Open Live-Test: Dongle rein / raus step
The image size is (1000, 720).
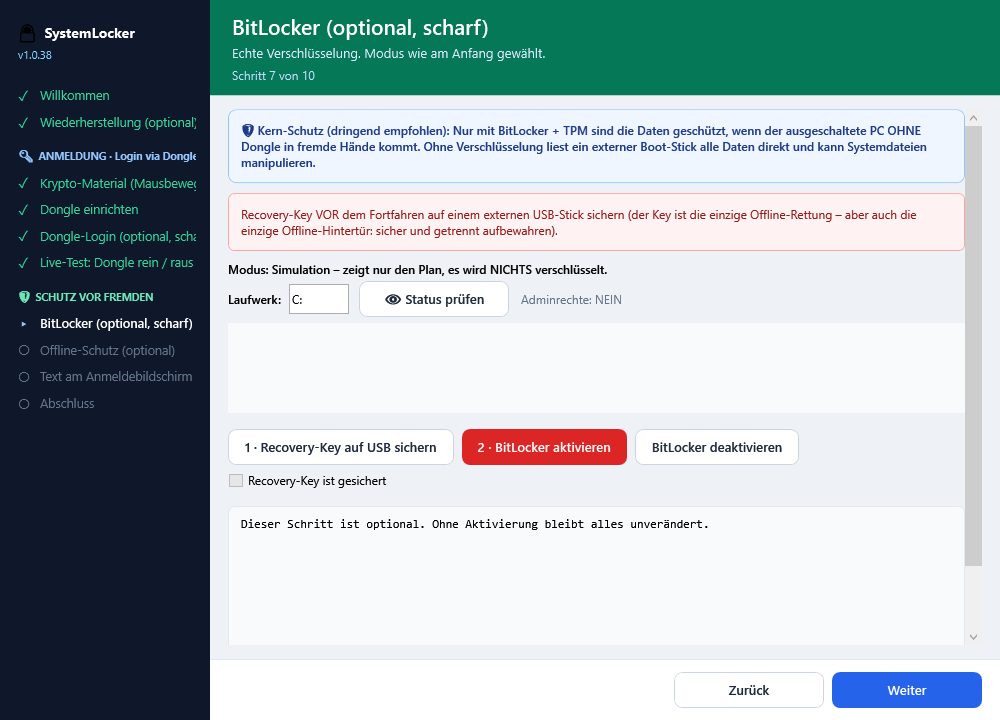pos(117,263)
